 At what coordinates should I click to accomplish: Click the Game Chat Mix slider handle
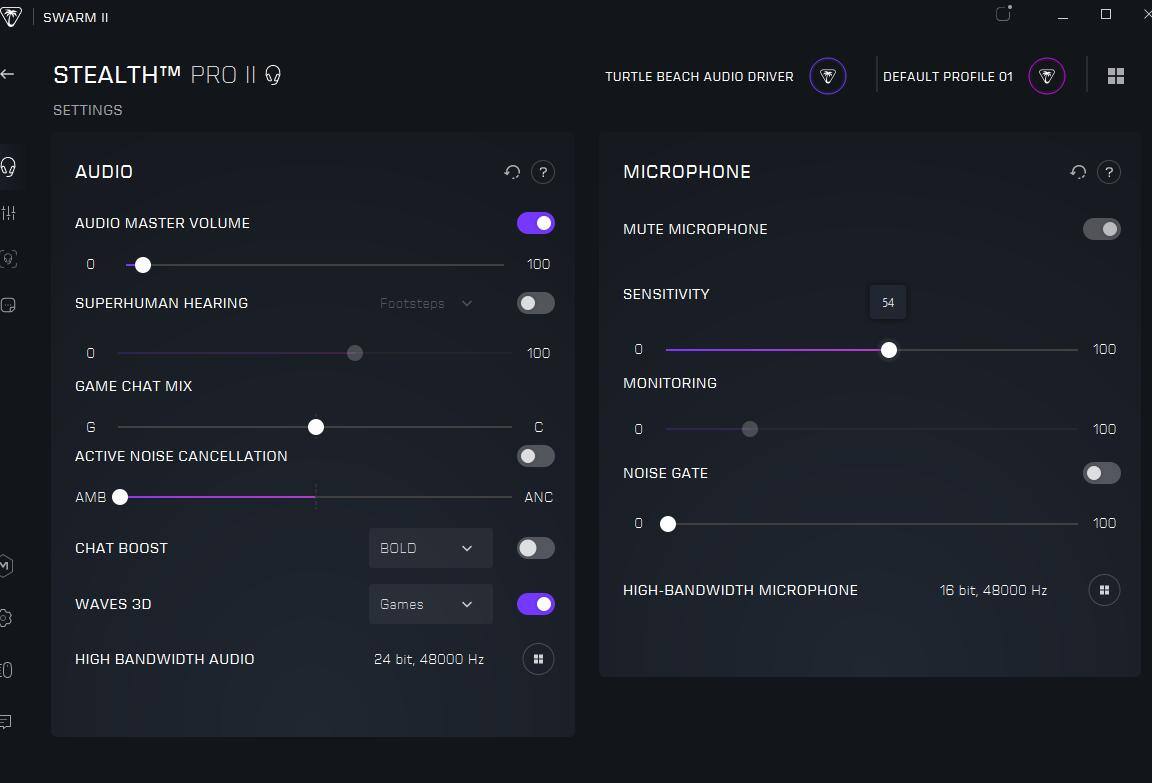316,427
